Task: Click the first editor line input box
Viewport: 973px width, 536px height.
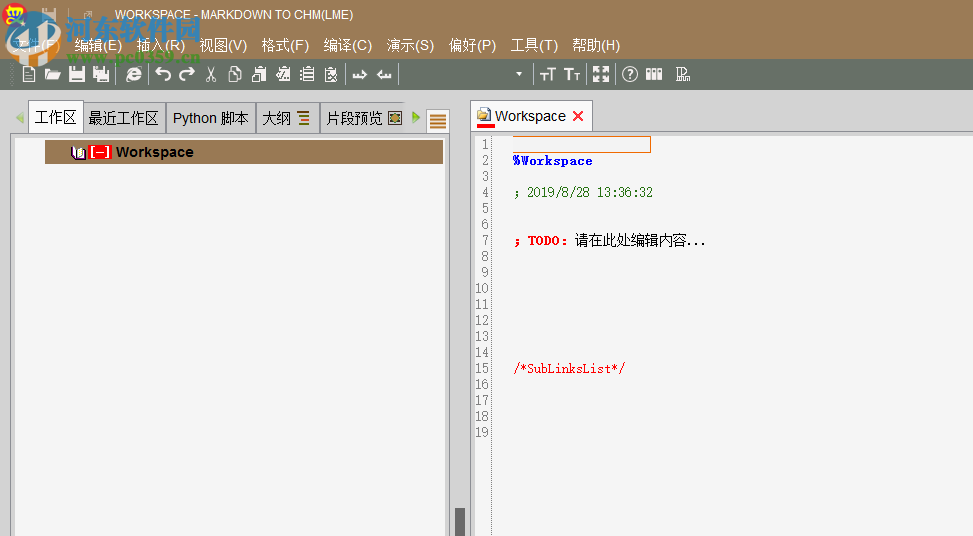Action: point(581,145)
